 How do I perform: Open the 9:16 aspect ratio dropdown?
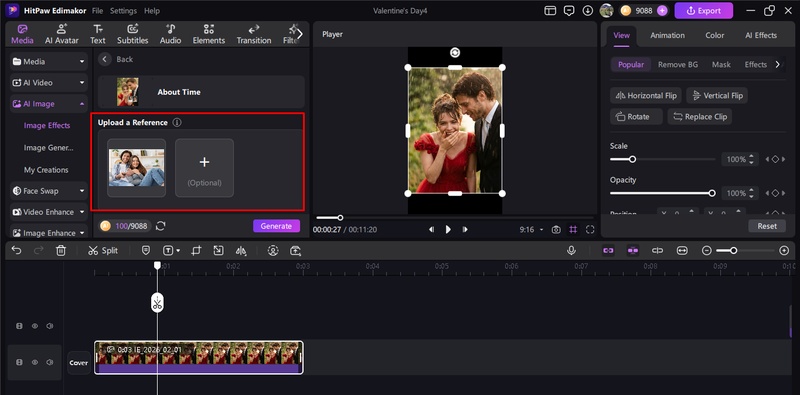coord(531,230)
